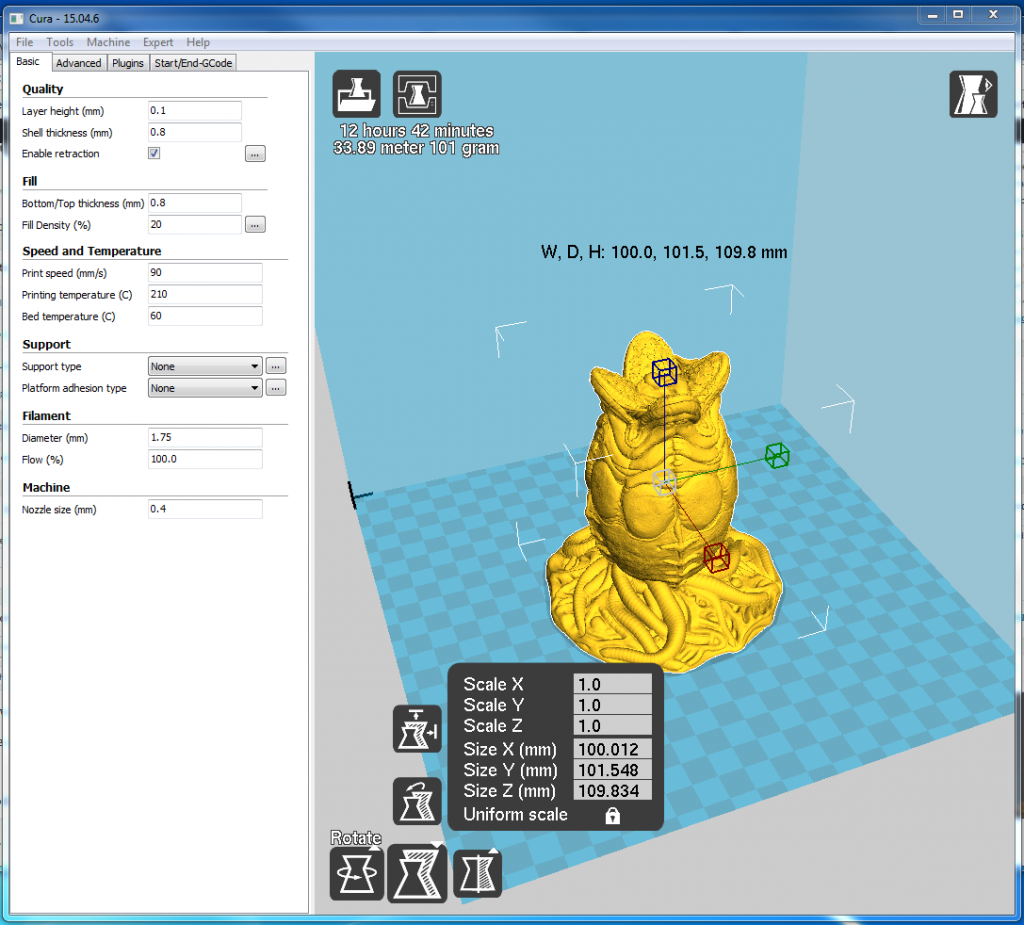
Task: Select the Mirror tool
Action: 477,873
